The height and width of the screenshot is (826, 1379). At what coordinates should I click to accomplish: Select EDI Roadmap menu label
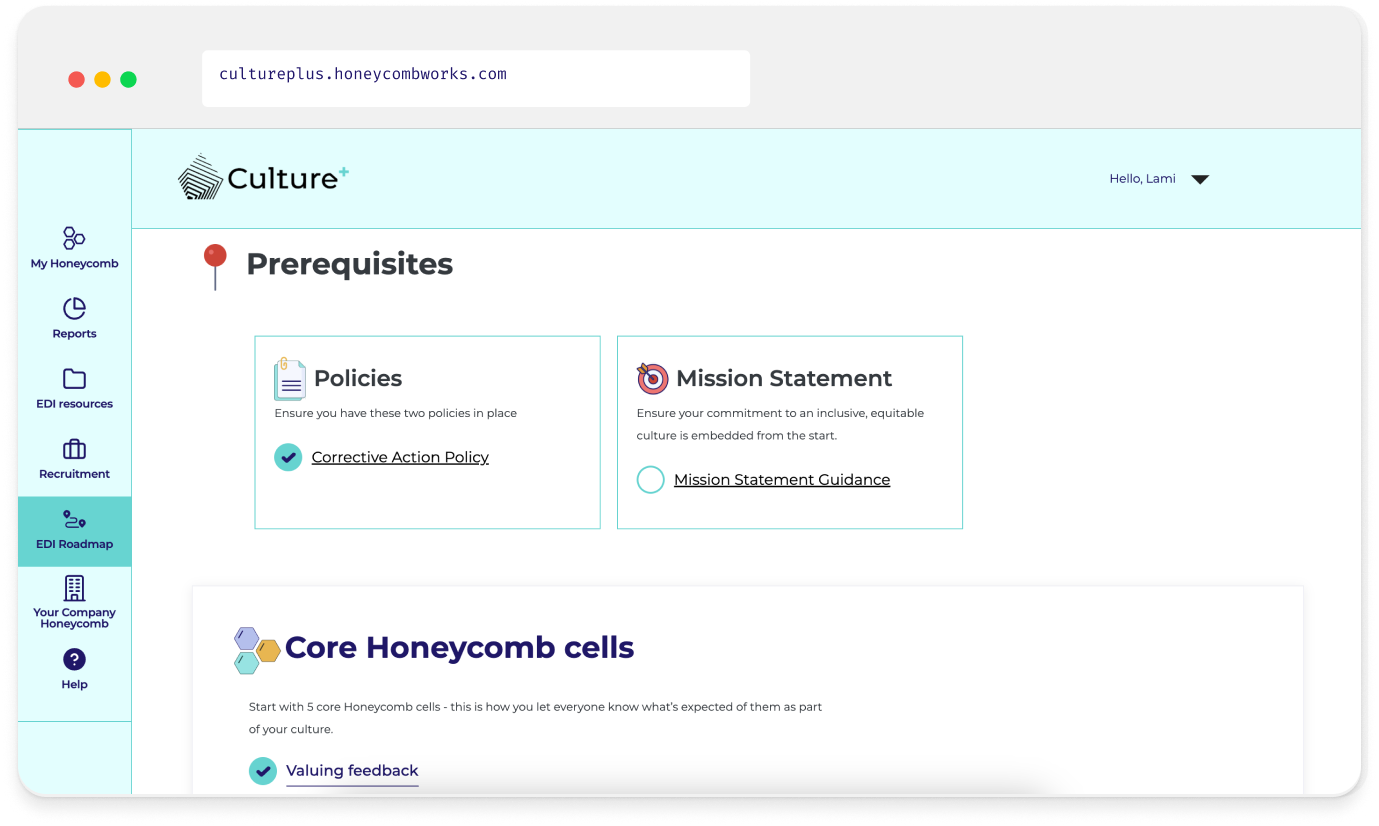(74, 544)
